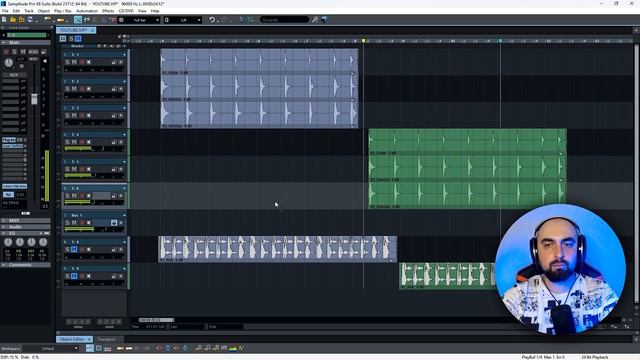This screenshot has width=640, height=360.
Task: Select the green audio clip on track 4
Action: click(x=467, y=142)
